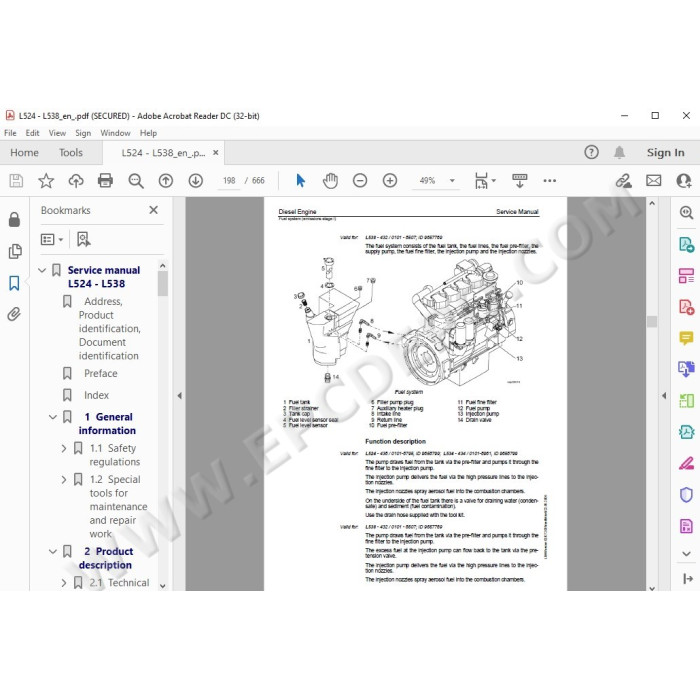Close the L524 - L538 document tab
The width and height of the screenshot is (700, 700).
pyautogui.click(x=216, y=153)
